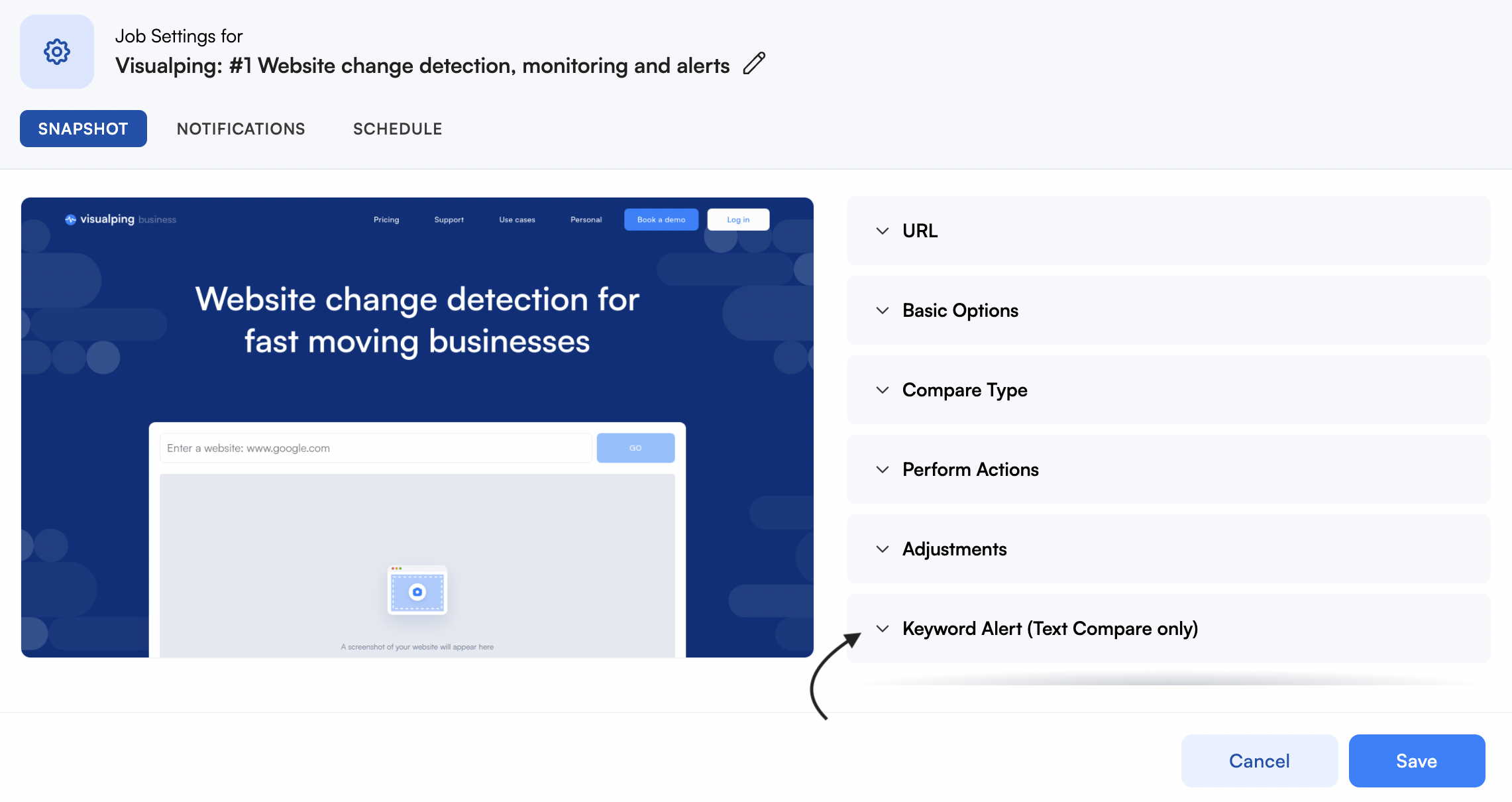Click the job title text 'Visualping: #1 Website change detection'
Screen dimensions: 1512x802
coord(423,66)
